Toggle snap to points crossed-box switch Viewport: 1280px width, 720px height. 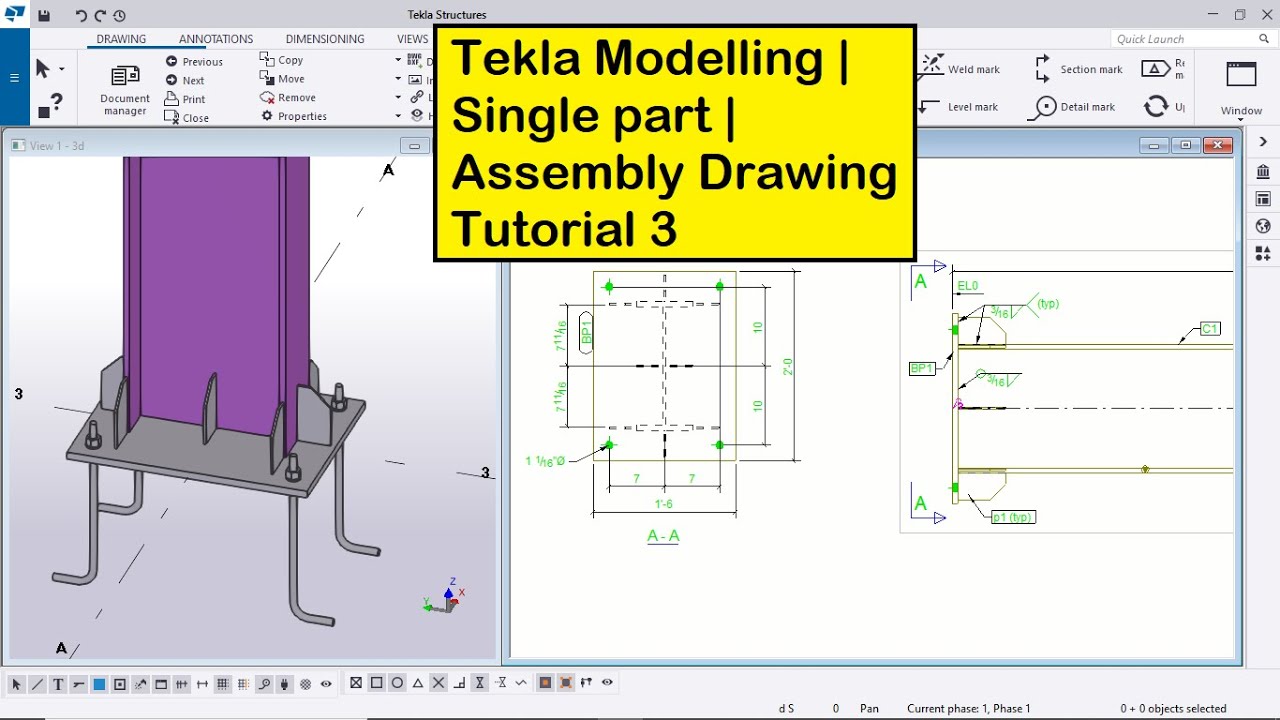click(356, 683)
